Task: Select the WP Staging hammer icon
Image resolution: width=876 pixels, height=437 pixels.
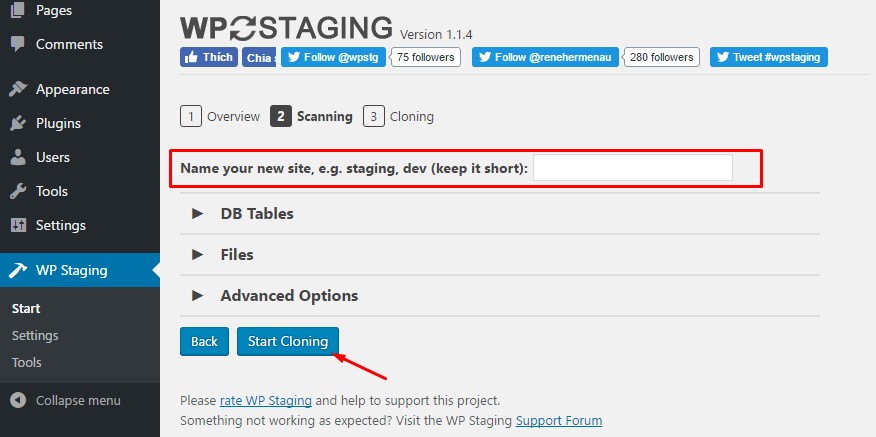Action: 18,270
